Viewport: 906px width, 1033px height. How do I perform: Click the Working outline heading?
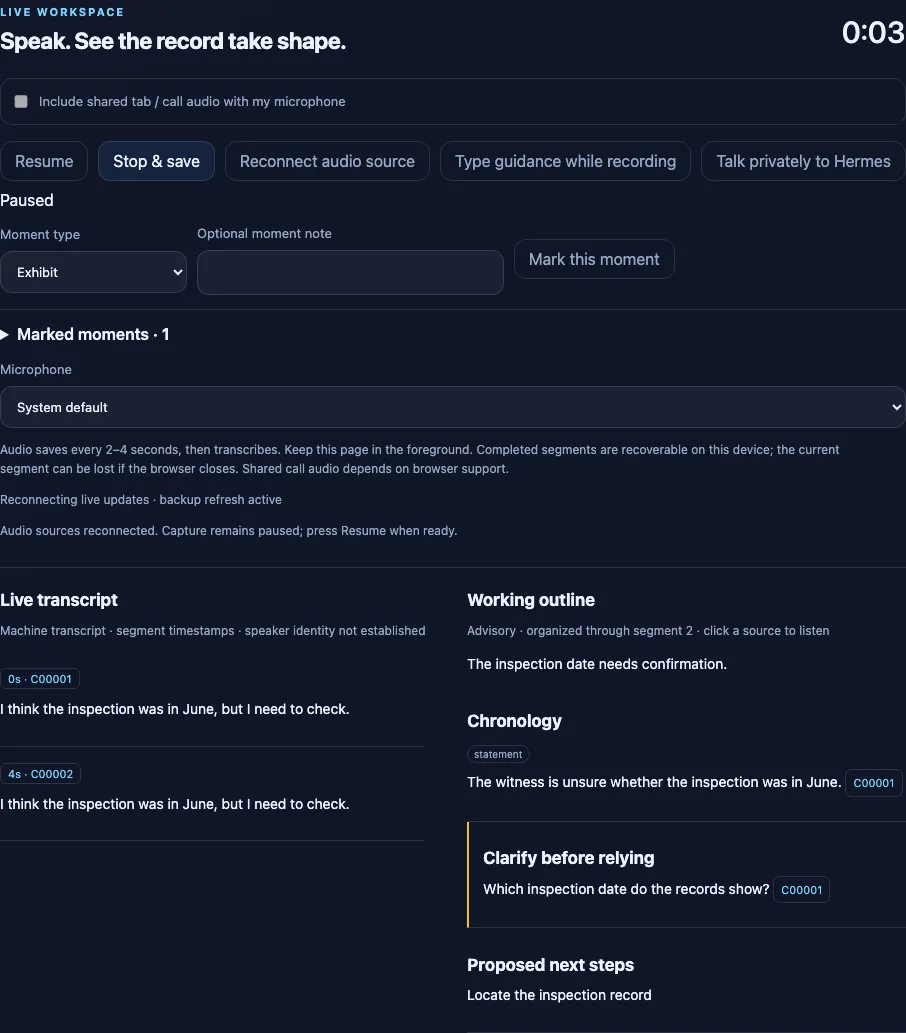coord(531,600)
